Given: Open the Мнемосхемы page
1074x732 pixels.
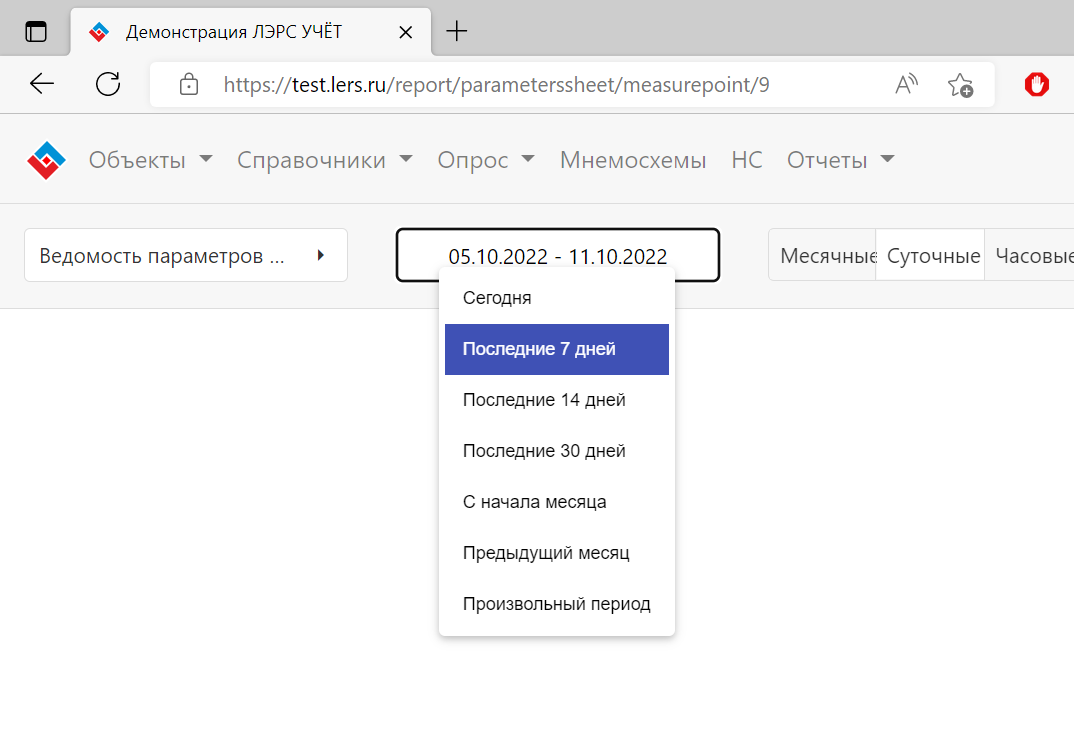Looking at the screenshot, I should click(633, 160).
